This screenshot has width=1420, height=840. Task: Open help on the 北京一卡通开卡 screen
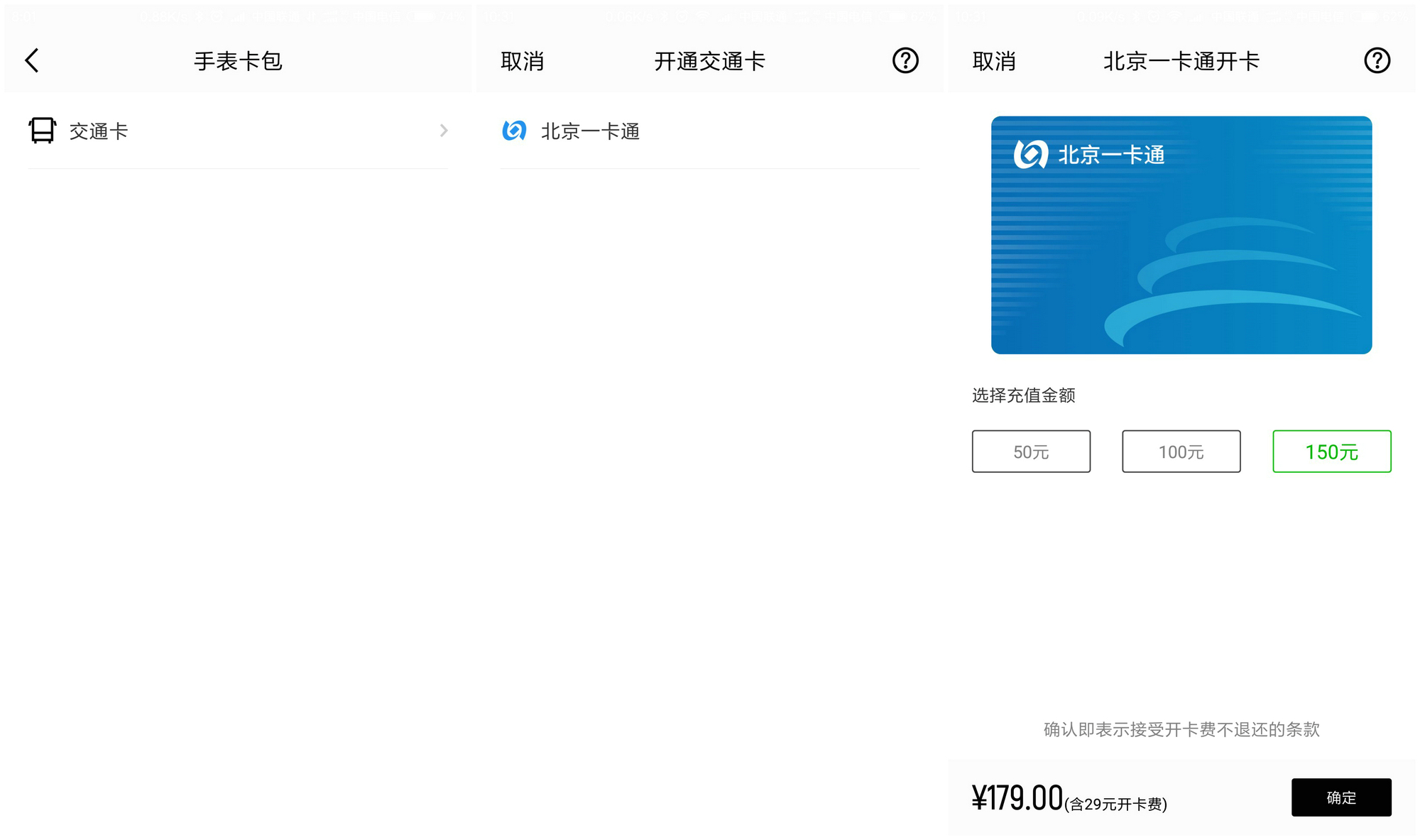[x=1377, y=61]
